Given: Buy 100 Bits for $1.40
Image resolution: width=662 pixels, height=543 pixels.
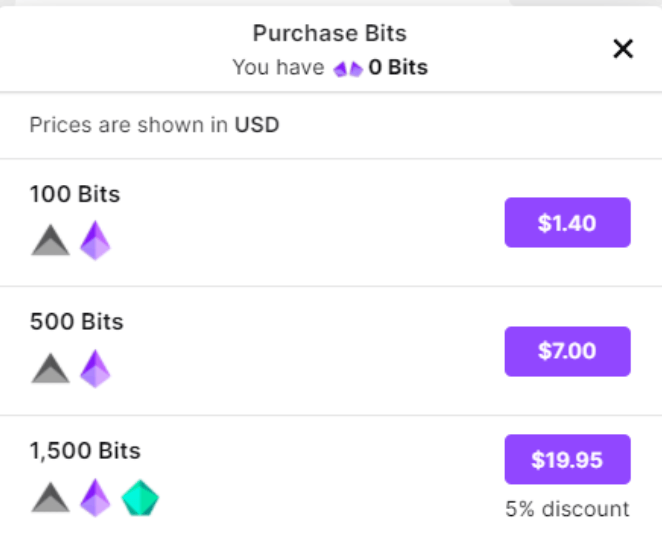Looking at the screenshot, I should [x=567, y=223].
